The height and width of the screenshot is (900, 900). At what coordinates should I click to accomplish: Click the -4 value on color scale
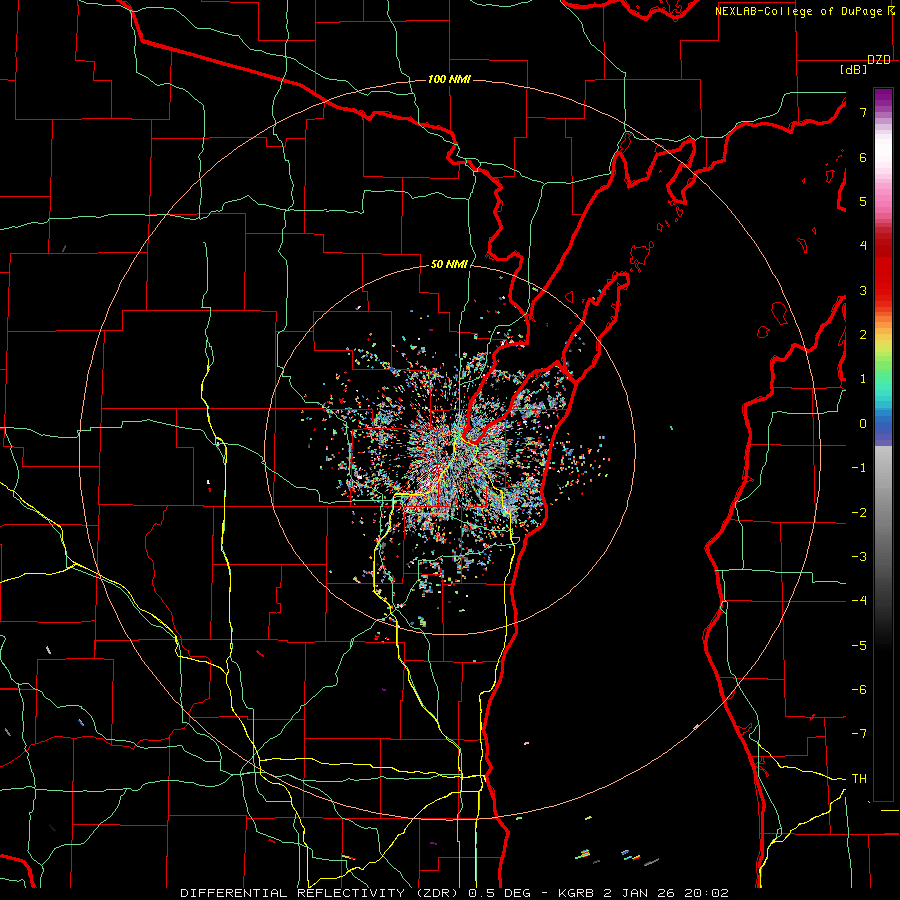click(859, 601)
